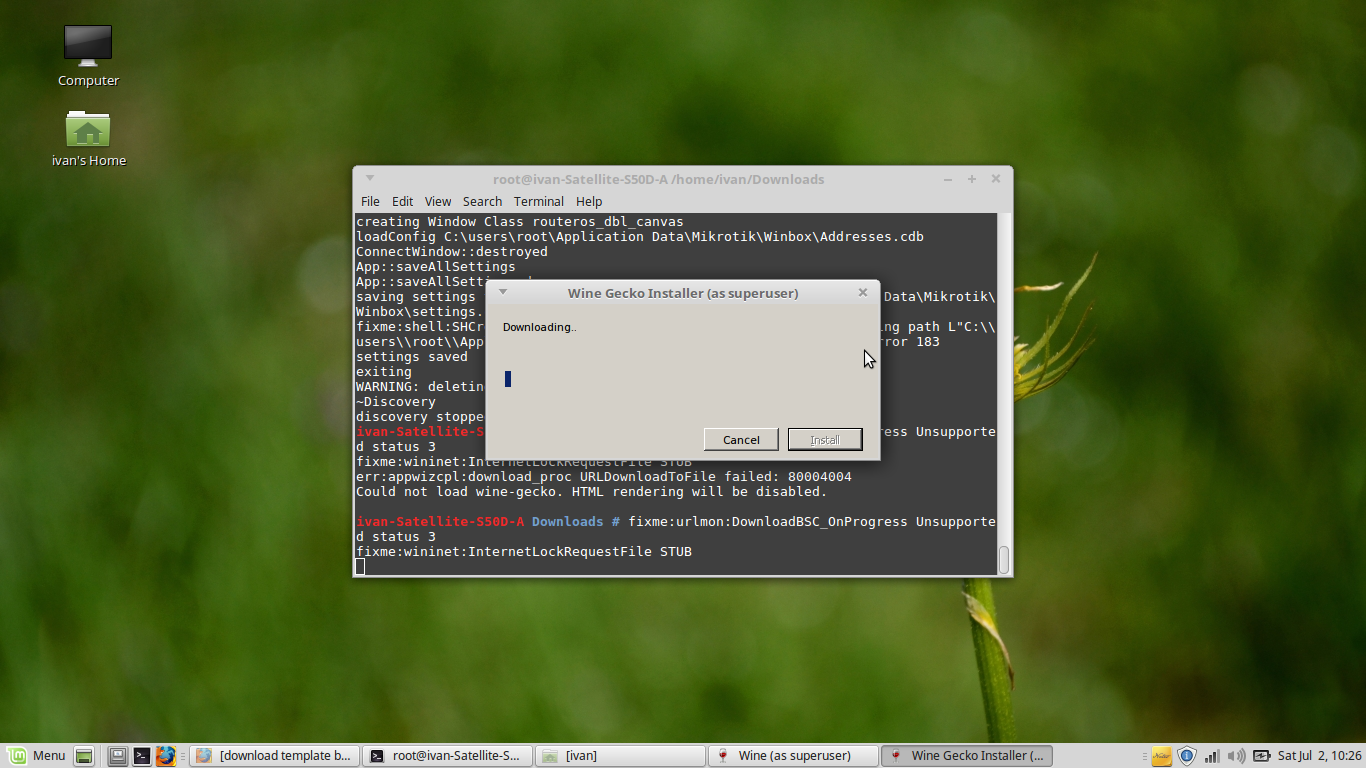1366x768 pixels.
Task: Open ivan's Home folder icon
Action: click(88, 138)
